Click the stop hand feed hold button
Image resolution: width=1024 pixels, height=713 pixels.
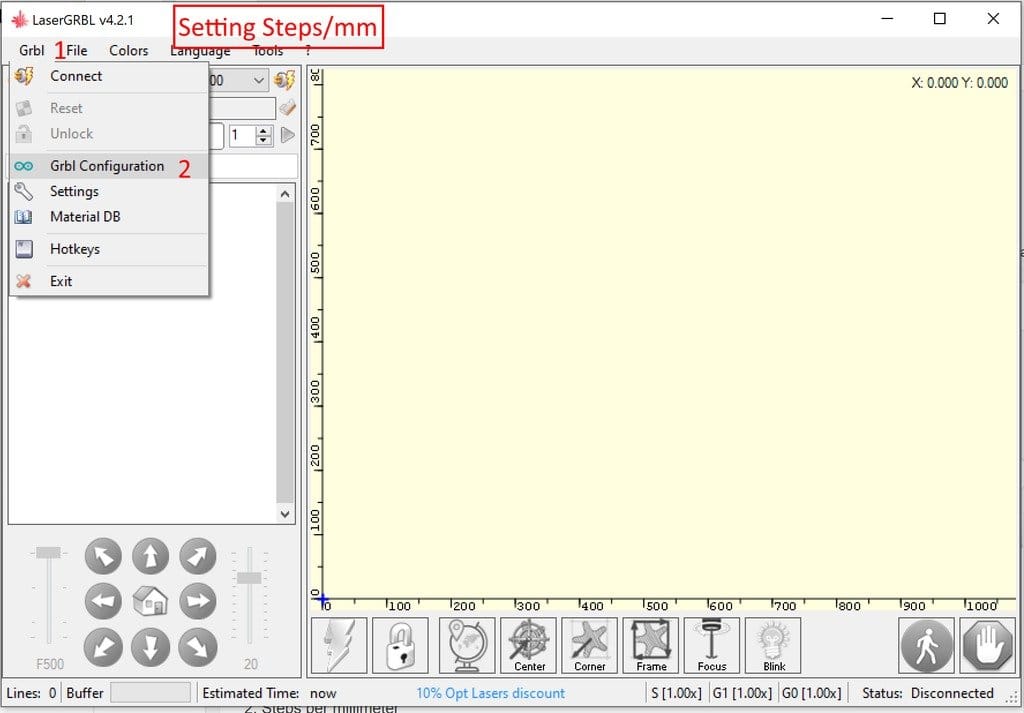[x=987, y=645]
